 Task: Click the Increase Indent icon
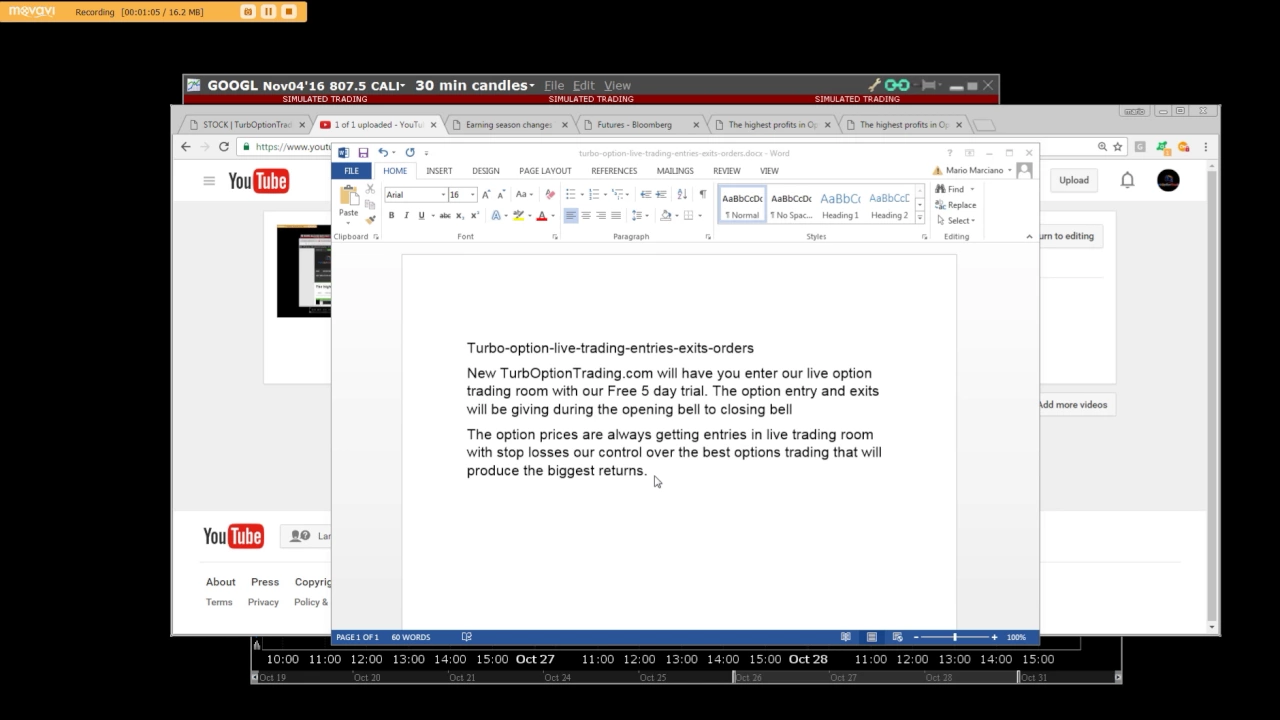(661, 194)
